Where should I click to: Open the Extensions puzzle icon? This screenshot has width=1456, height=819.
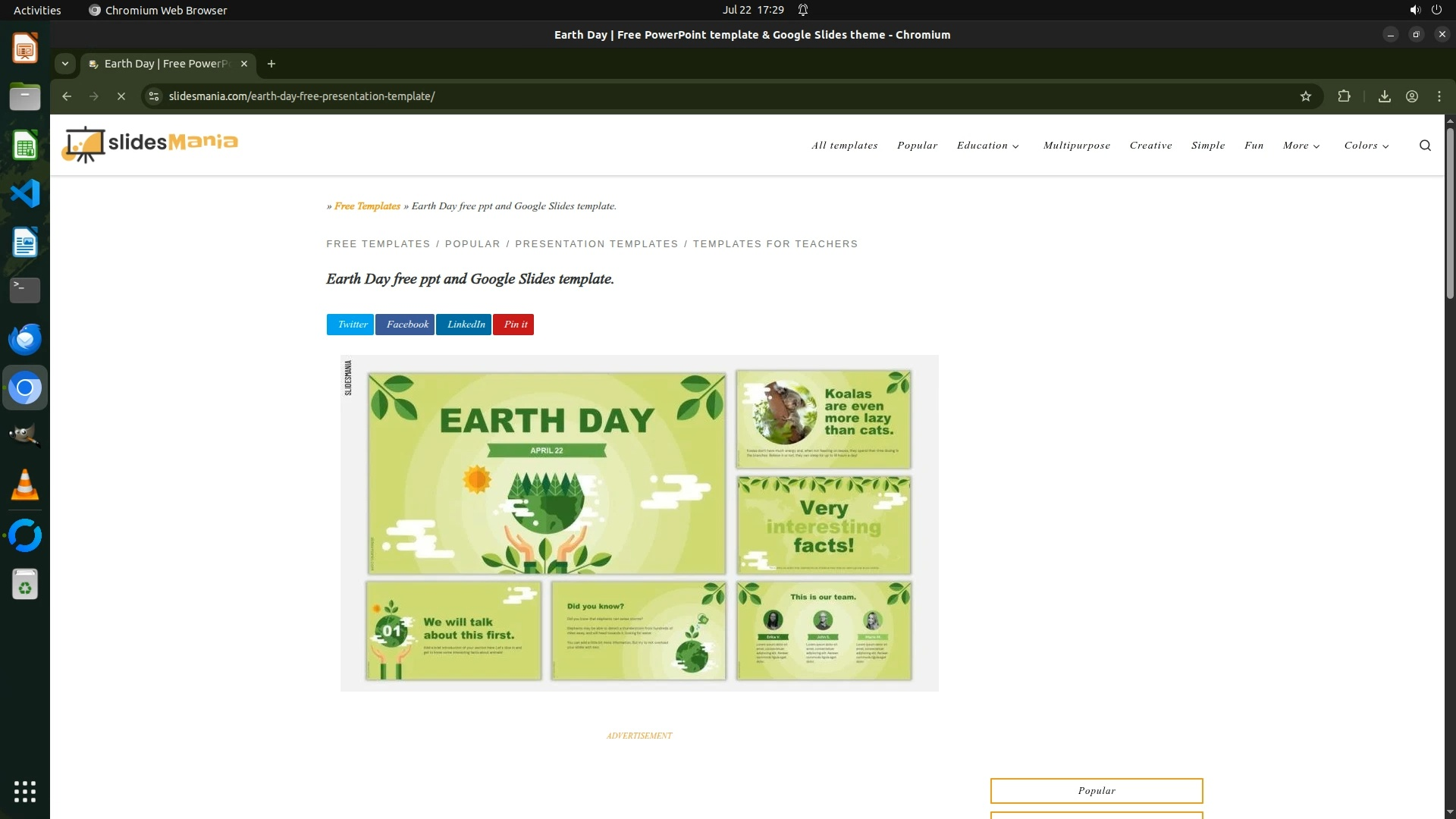pyautogui.click(x=1344, y=96)
